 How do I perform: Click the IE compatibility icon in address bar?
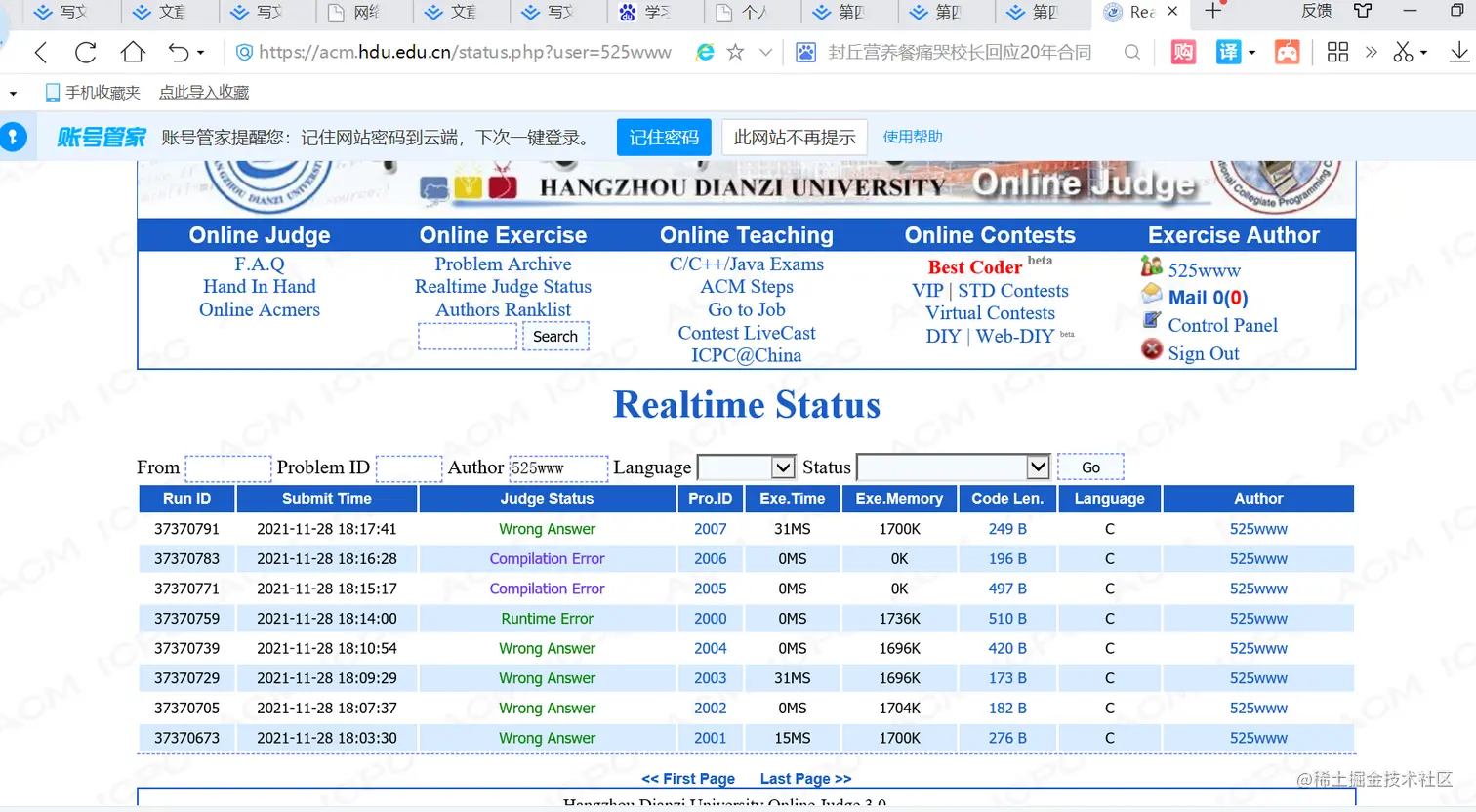[705, 52]
